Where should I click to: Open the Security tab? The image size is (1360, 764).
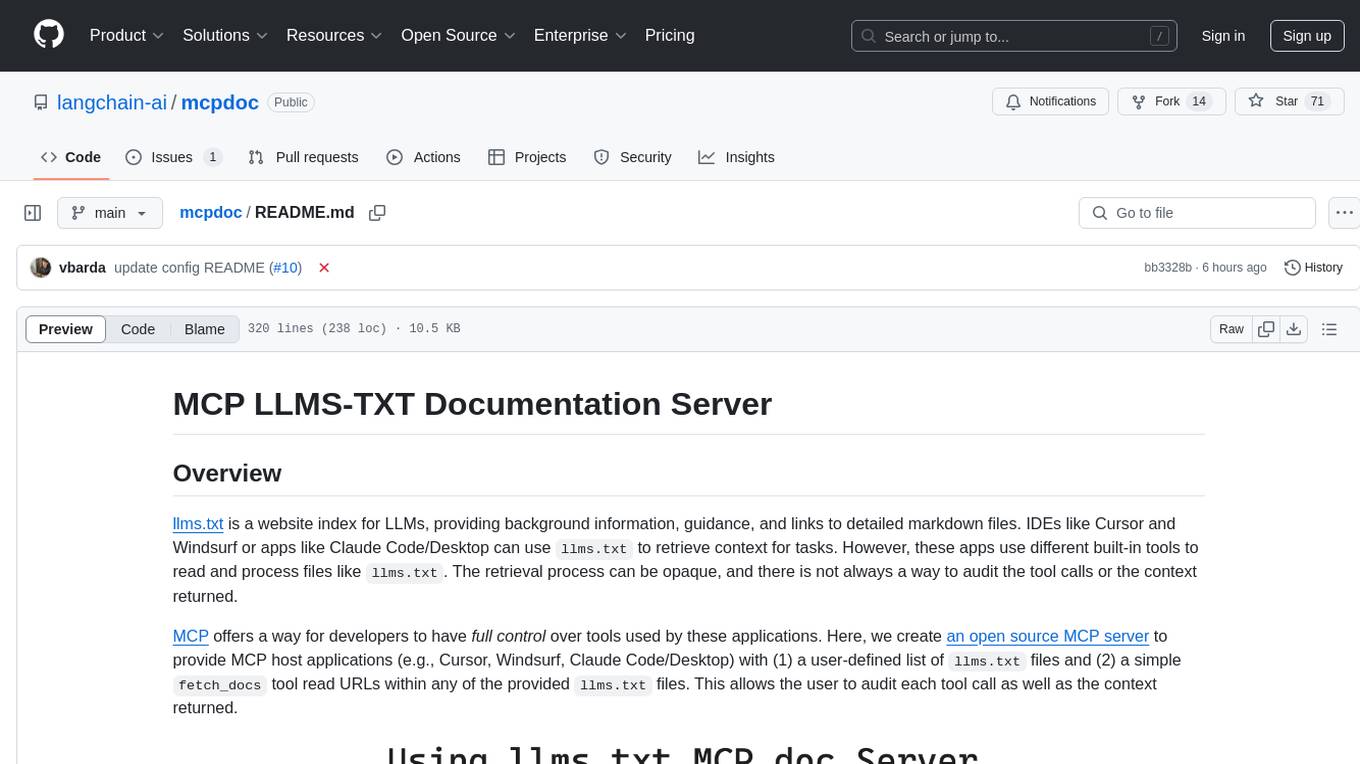[x=633, y=157]
